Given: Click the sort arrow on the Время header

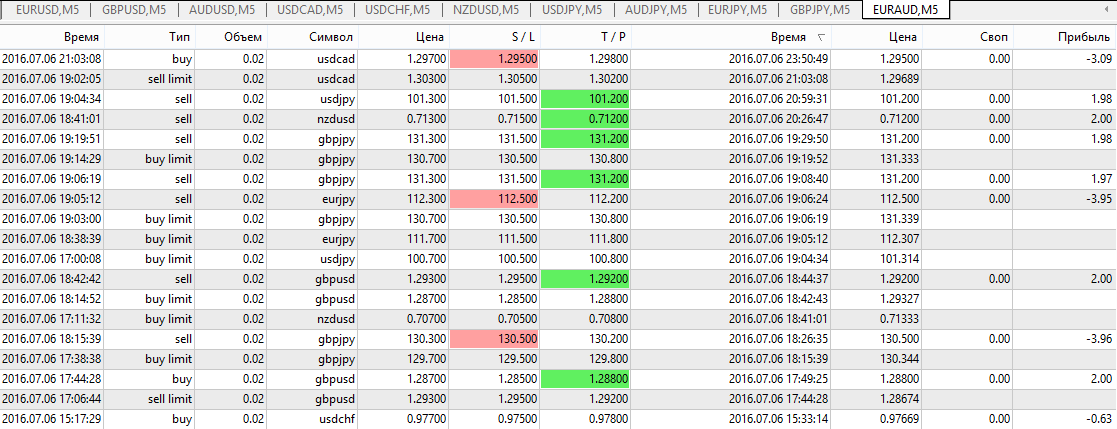Looking at the screenshot, I should coord(821,38).
